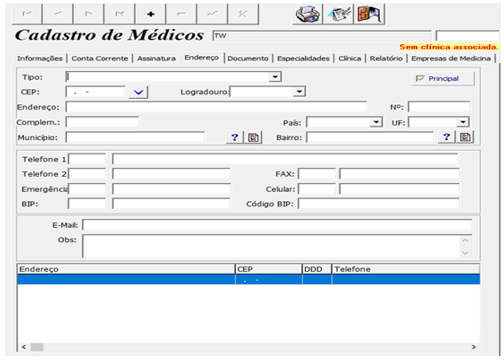The height and width of the screenshot is (361, 504).
Task: Select Assinatura tab
Action: point(156,58)
